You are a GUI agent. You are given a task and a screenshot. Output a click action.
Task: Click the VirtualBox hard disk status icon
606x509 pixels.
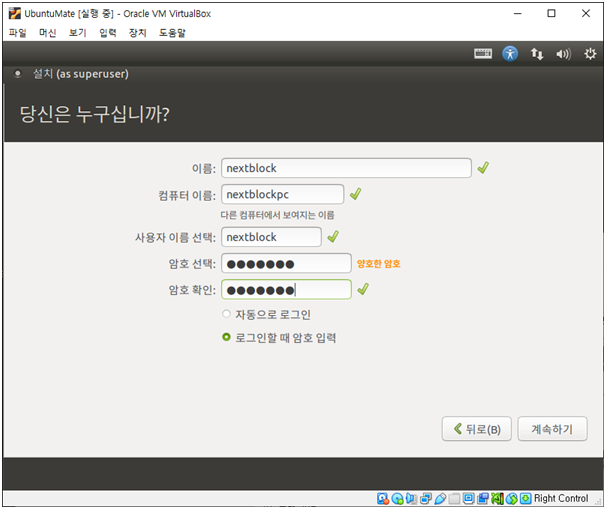[383, 499]
